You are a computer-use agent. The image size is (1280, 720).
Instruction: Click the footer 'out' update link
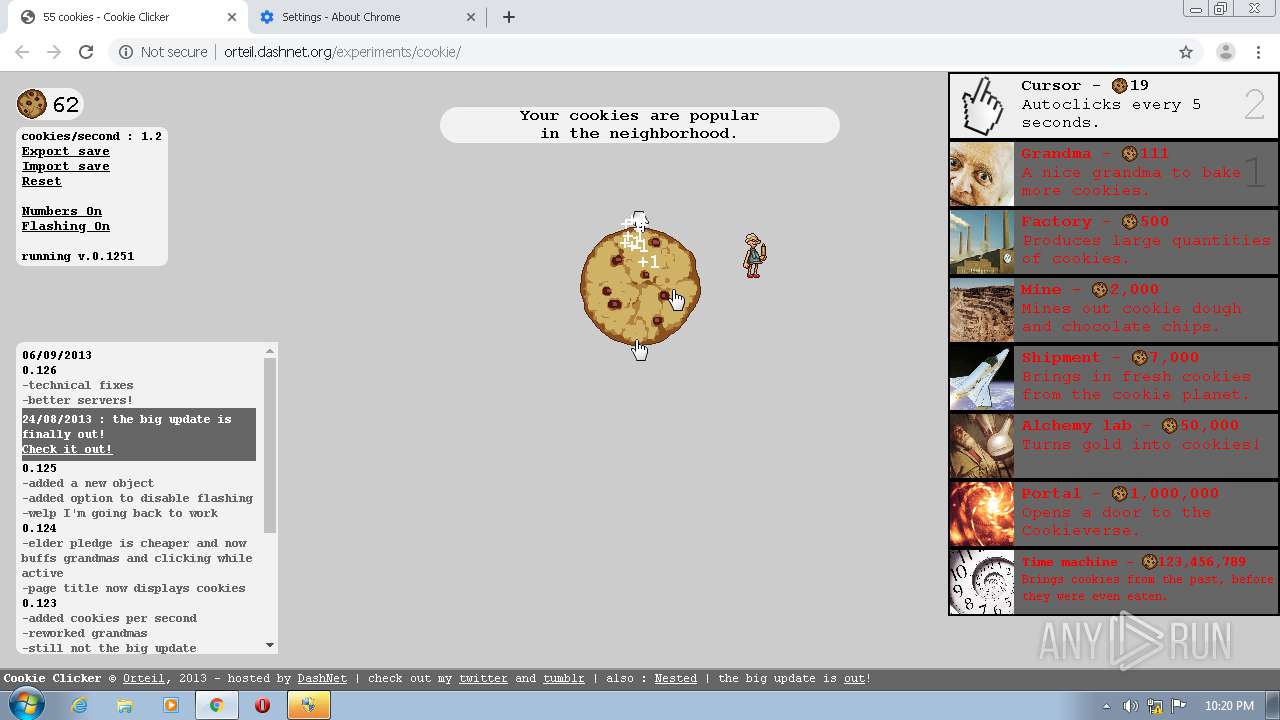click(854, 678)
